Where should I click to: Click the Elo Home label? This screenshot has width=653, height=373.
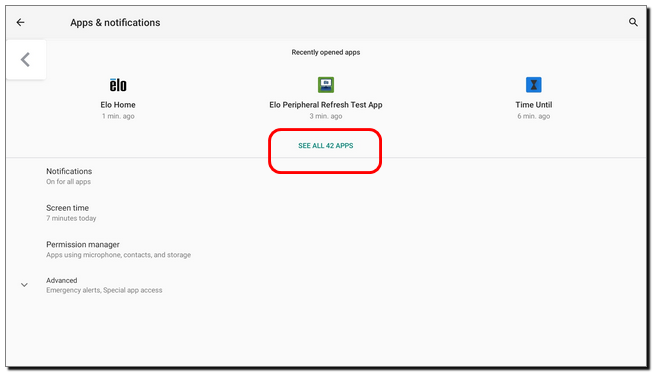point(118,105)
